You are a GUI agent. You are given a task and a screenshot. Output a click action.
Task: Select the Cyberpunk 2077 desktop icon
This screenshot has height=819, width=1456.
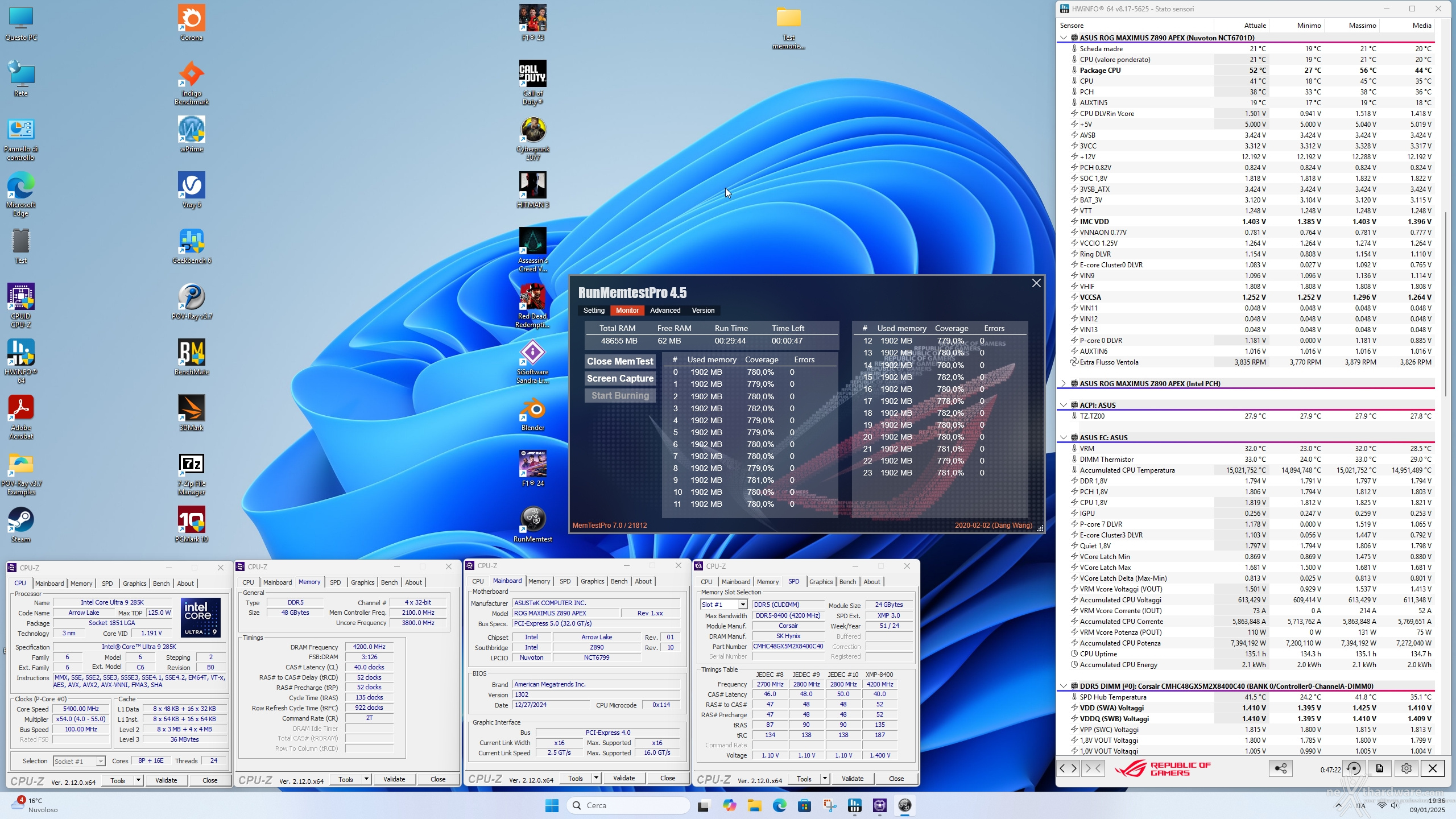(x=533, y=139)
